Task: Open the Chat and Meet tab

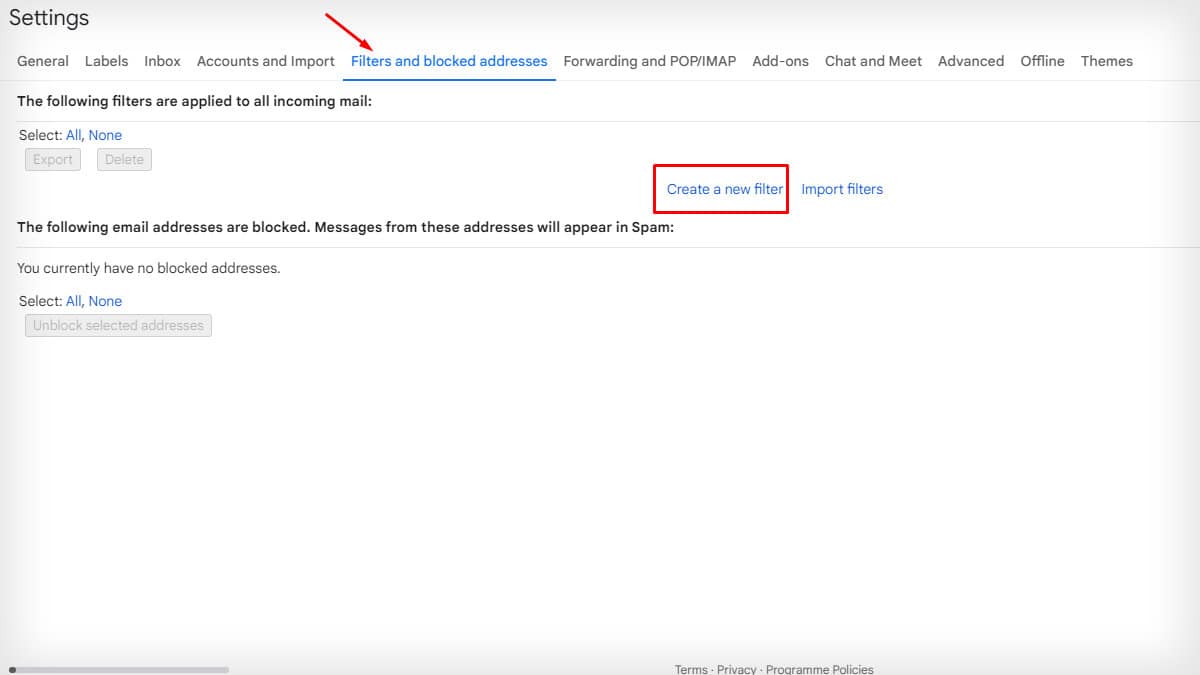Action: click(872, 61)
